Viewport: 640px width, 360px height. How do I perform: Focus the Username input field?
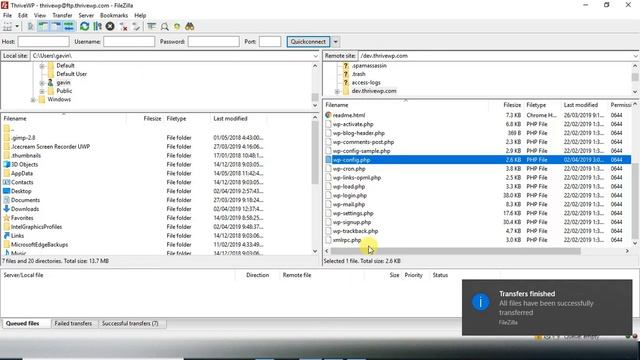129,42
